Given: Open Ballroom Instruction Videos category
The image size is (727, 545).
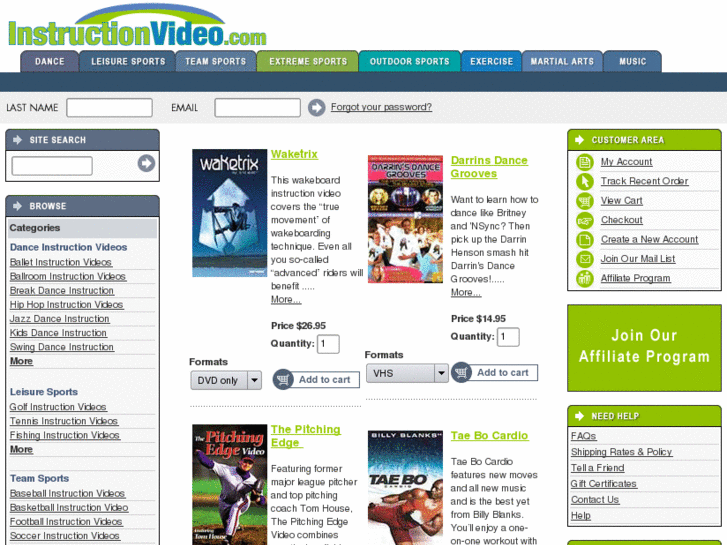Looking at the screenshot, I should point(68,276).
